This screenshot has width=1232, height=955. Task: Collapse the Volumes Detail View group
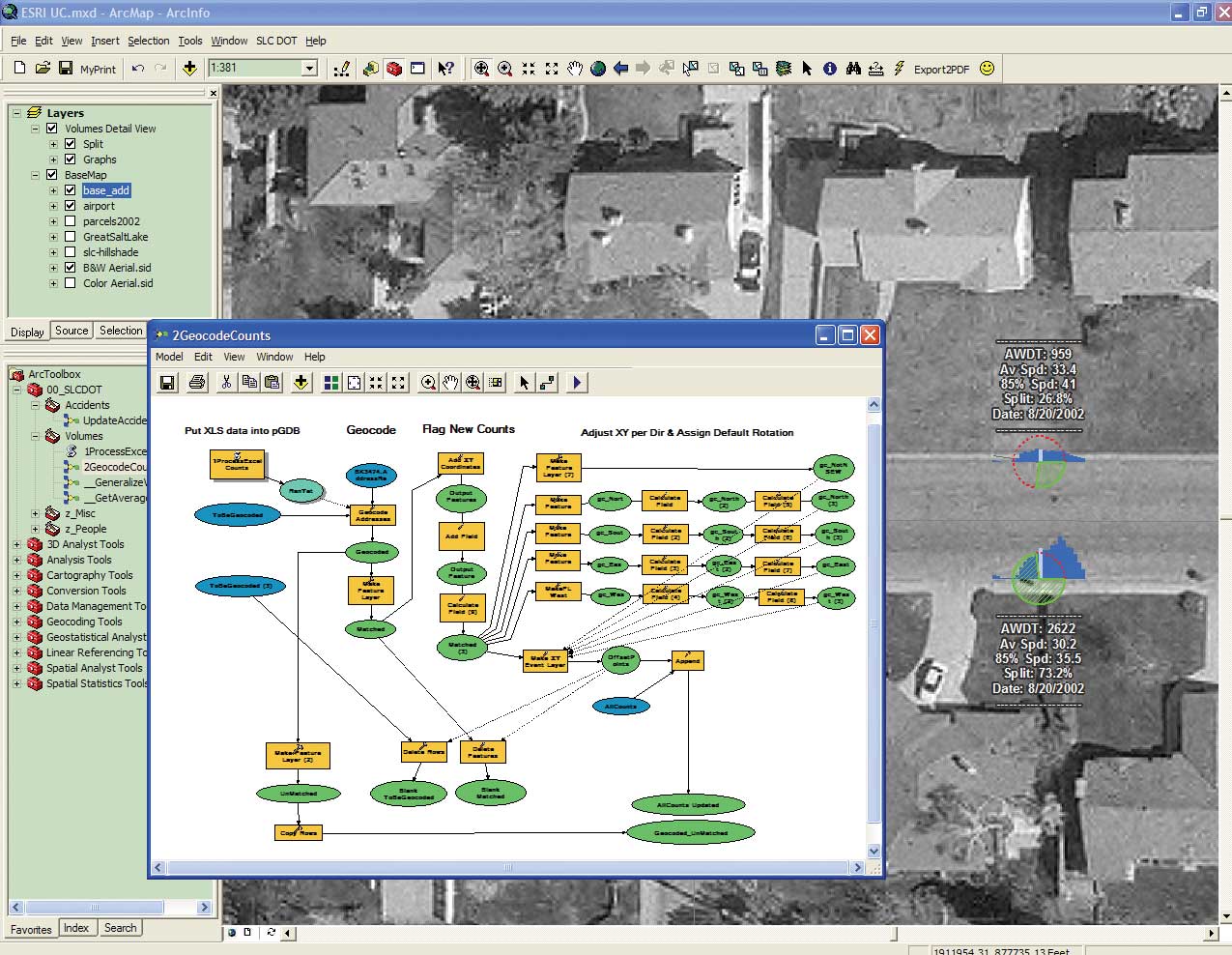point(37,128)
